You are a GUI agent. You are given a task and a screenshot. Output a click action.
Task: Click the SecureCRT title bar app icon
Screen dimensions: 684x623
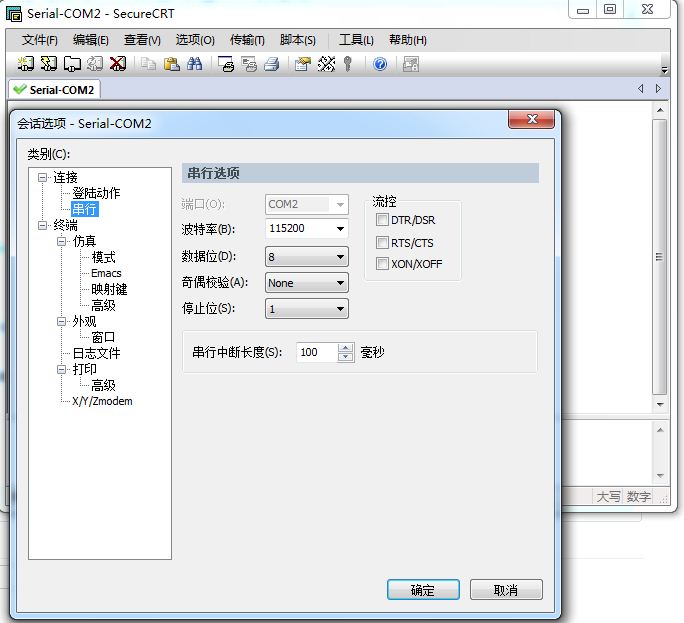(x=14, y=14)
